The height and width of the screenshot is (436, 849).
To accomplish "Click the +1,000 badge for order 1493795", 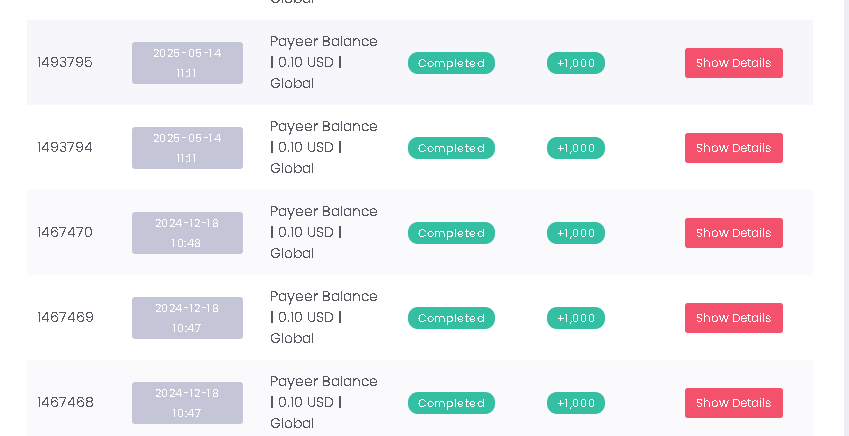I will pyautogui.click(x=575, y=63).
